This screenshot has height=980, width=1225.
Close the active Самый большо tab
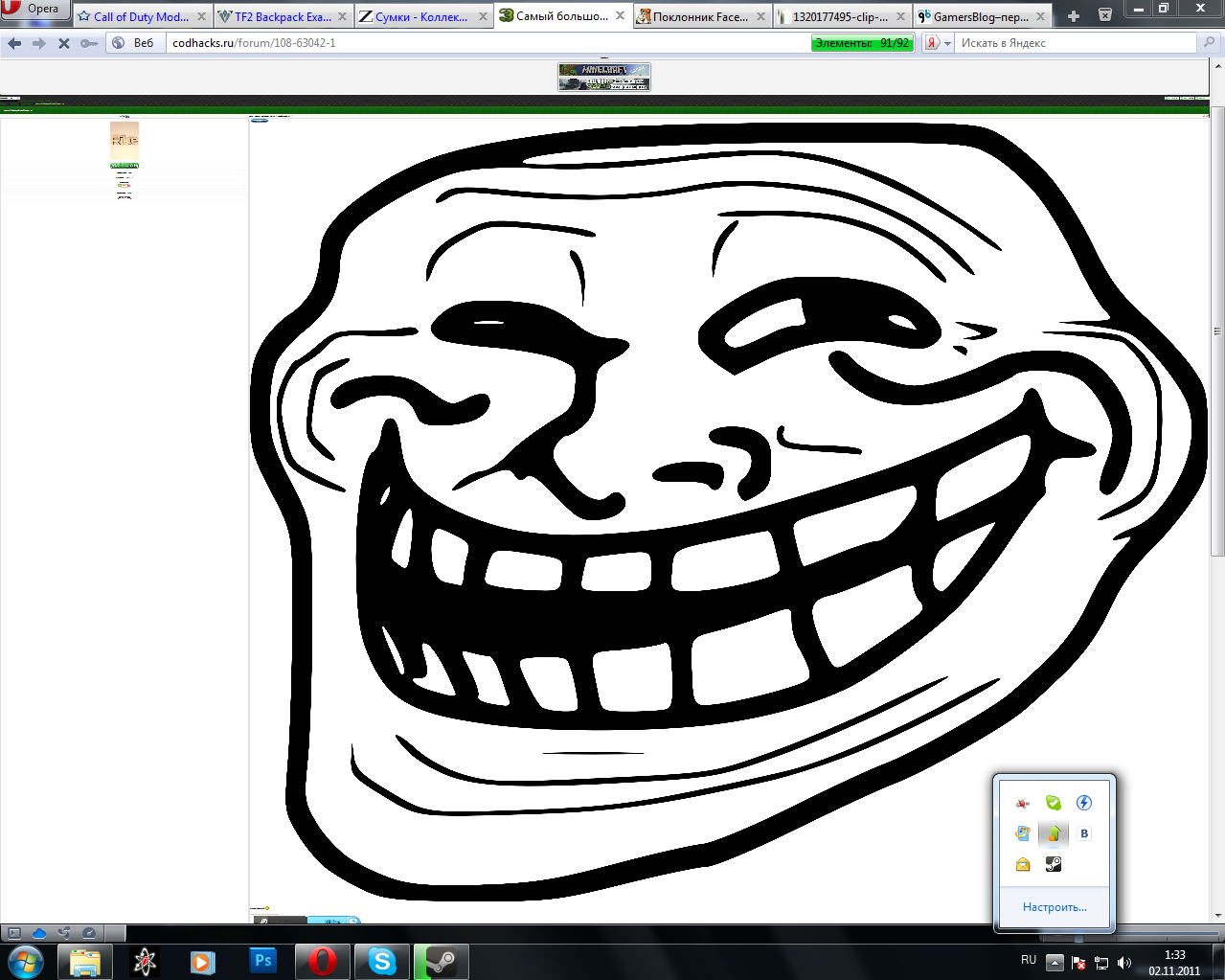click(621, 16)
